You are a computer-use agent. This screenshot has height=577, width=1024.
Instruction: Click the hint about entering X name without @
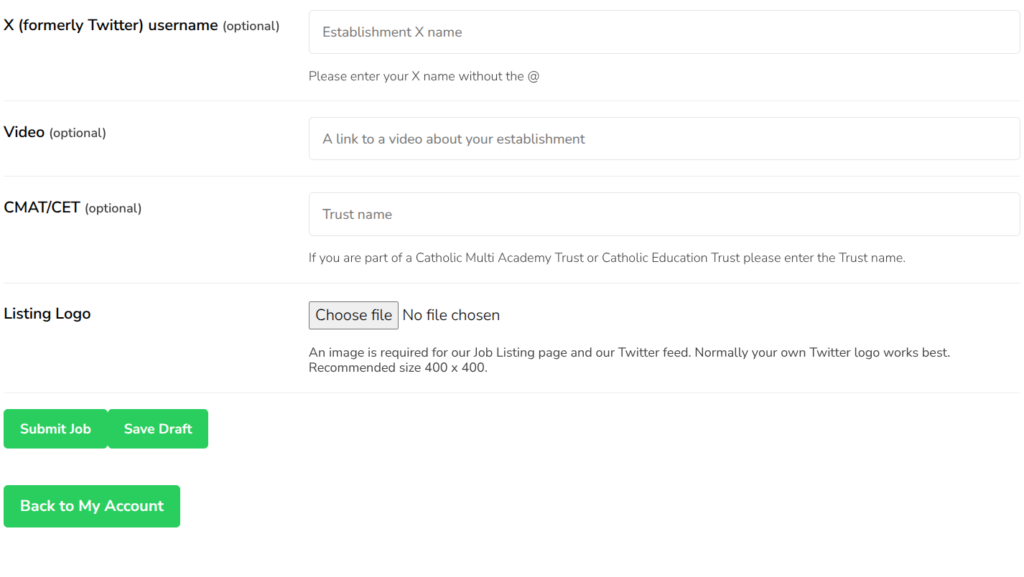click(424, 76)
